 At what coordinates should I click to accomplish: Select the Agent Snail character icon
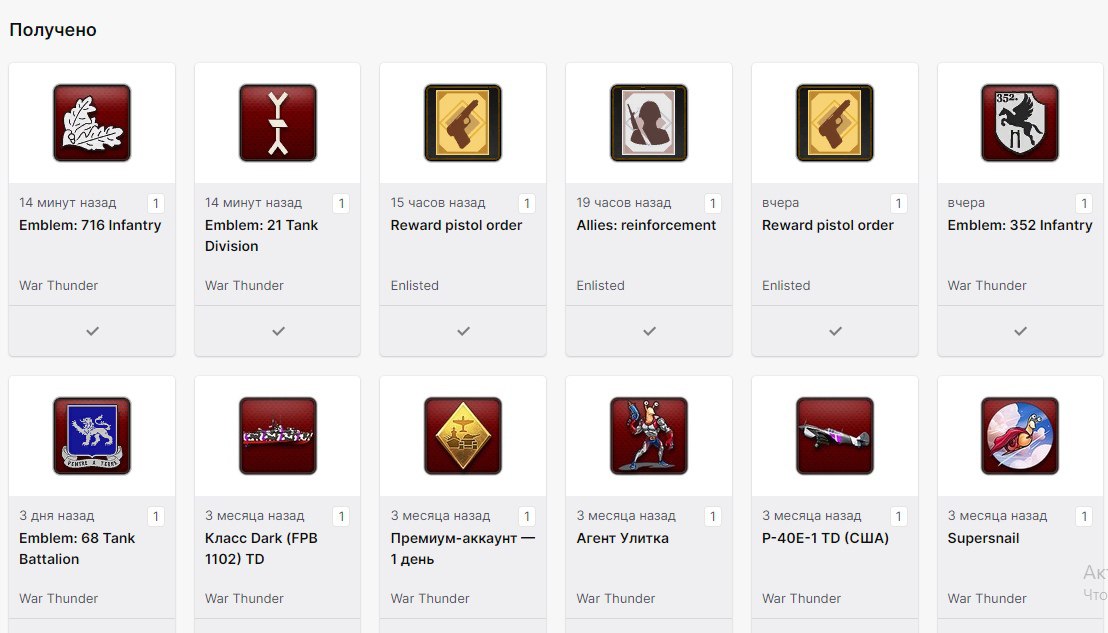click(x=649, y=436)
